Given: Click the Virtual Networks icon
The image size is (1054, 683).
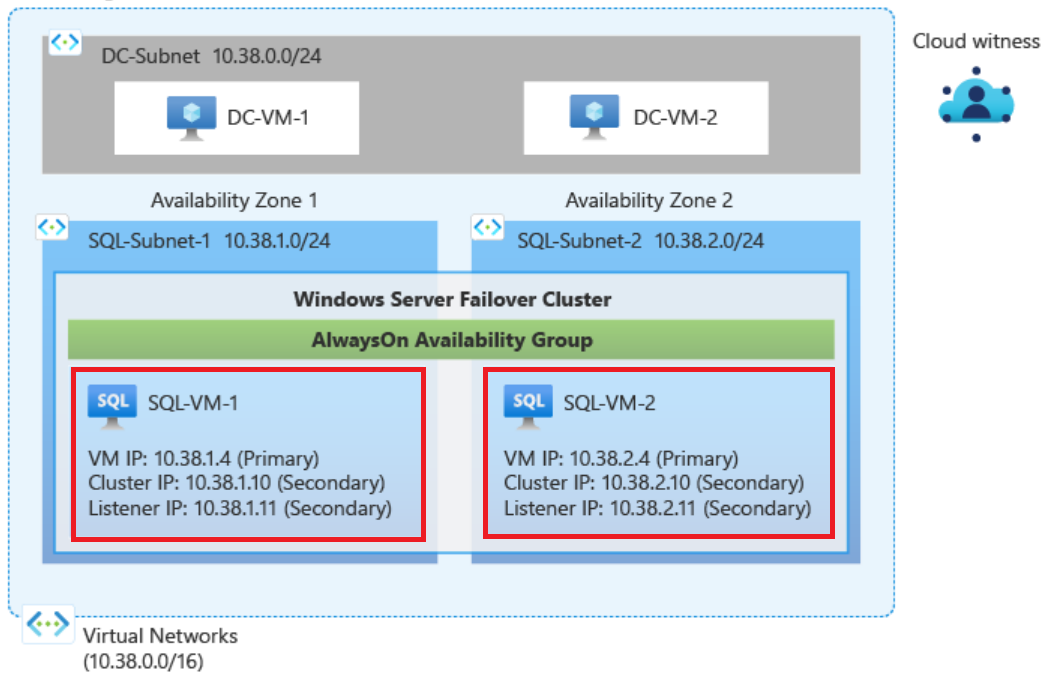Looking at the screenshot, I should (48, 624).
